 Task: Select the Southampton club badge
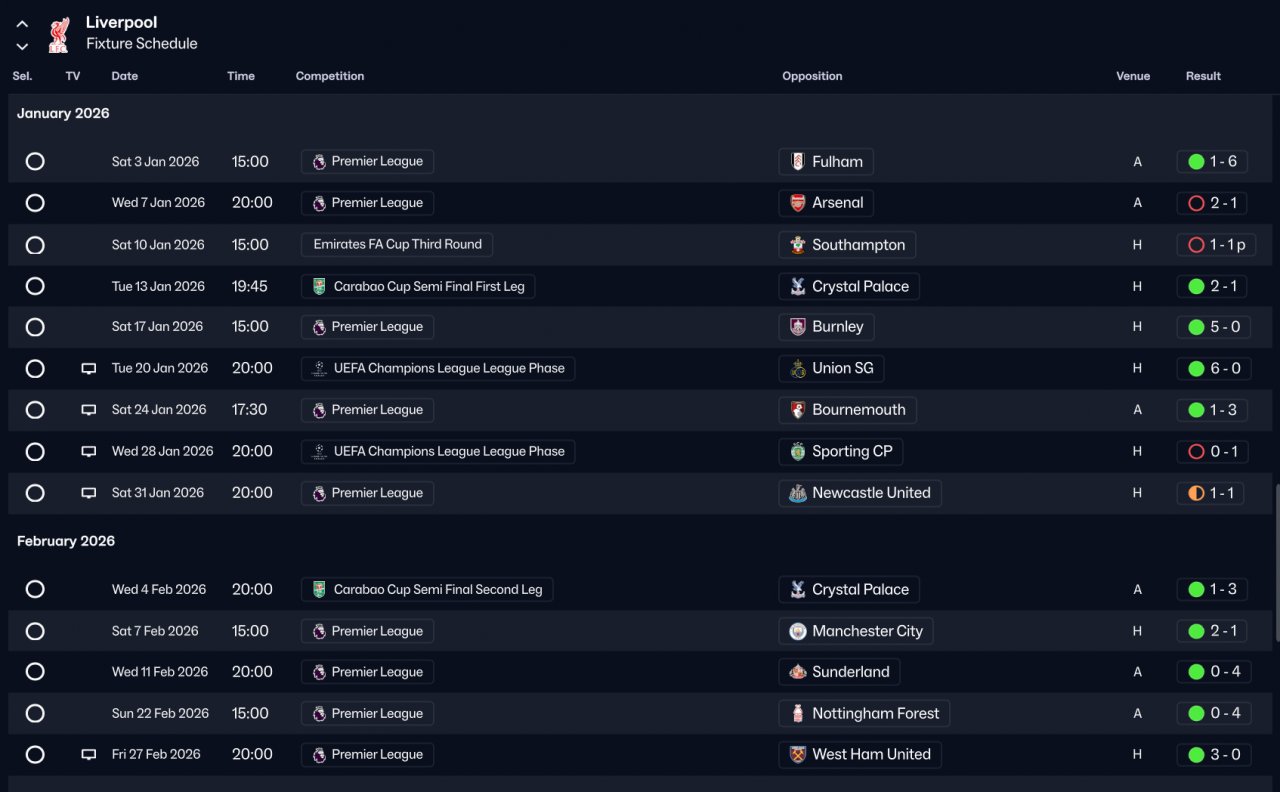(797, 245)
